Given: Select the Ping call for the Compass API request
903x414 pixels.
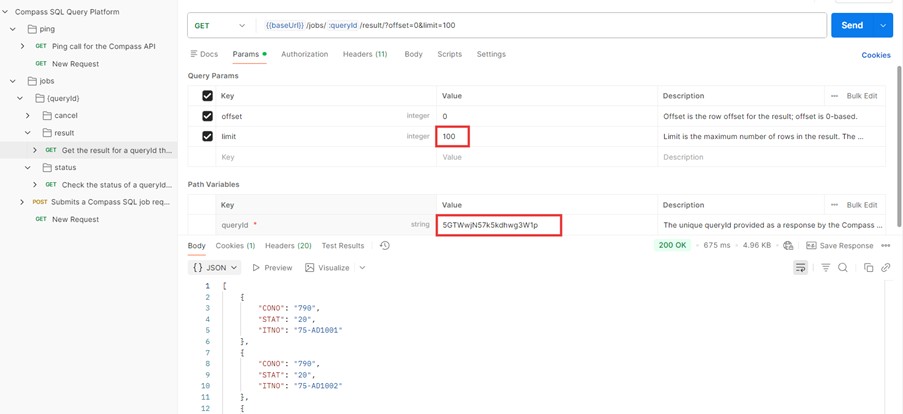Looking at the screenshot, I should tap(103, 46).
